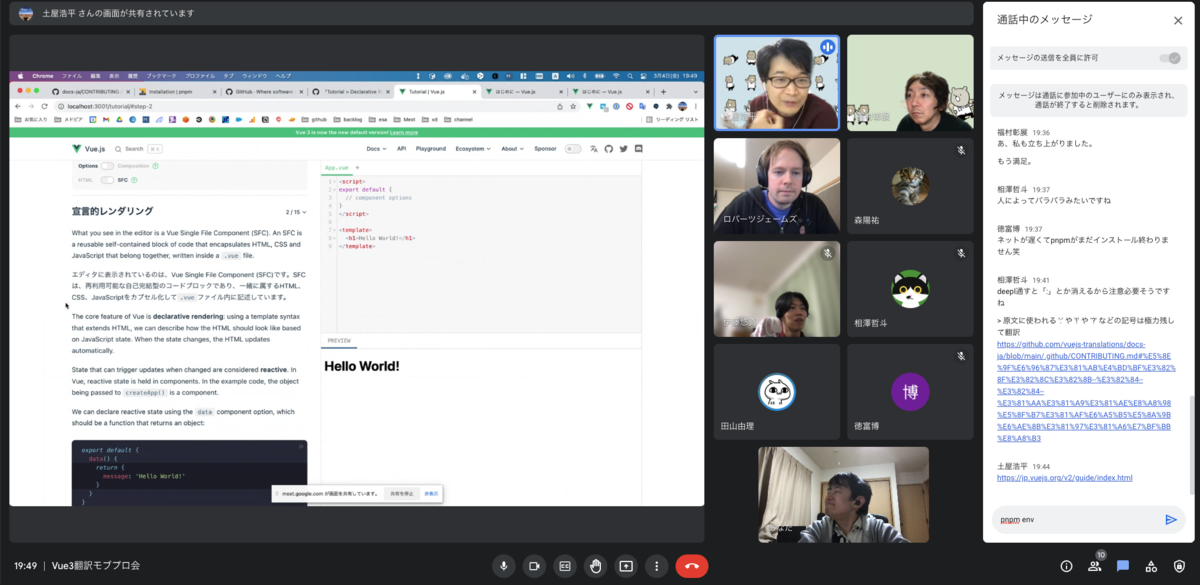This screenshot has height=585, width=1200.
Task: Click the present screen icon
Action: (627, 566)
